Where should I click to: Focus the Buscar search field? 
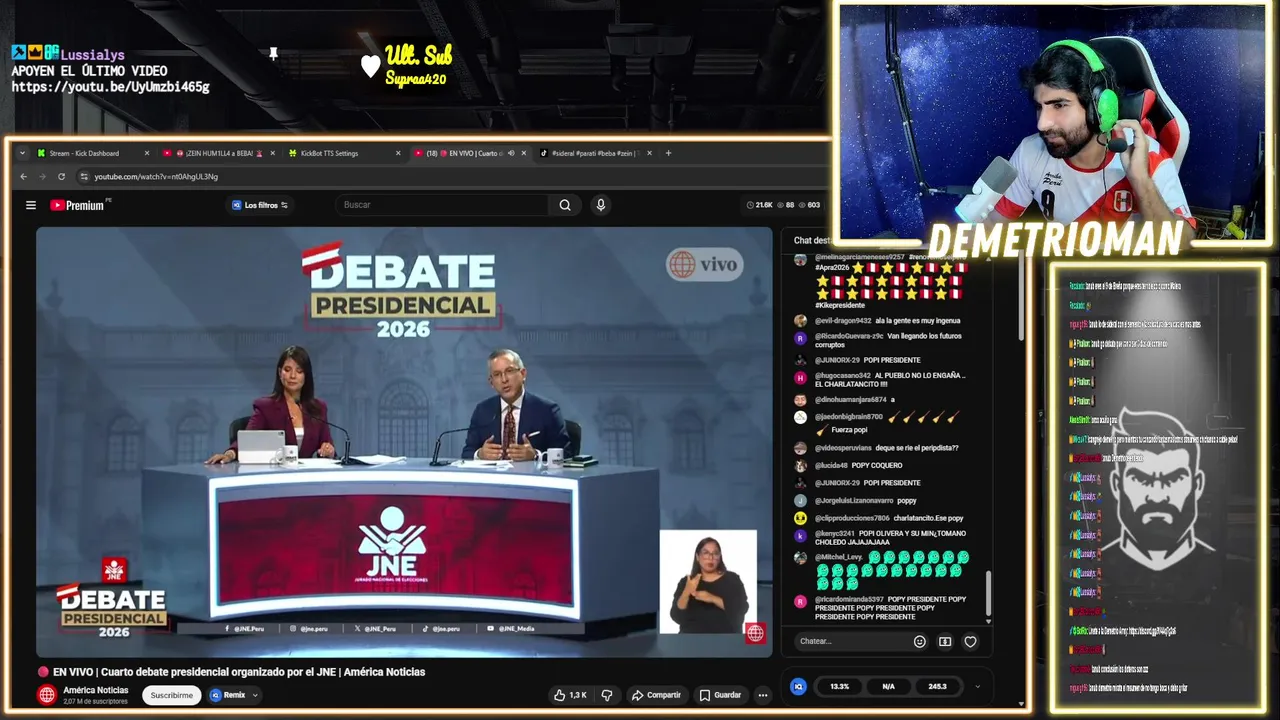pyautogui.click(x=442, y=205)
